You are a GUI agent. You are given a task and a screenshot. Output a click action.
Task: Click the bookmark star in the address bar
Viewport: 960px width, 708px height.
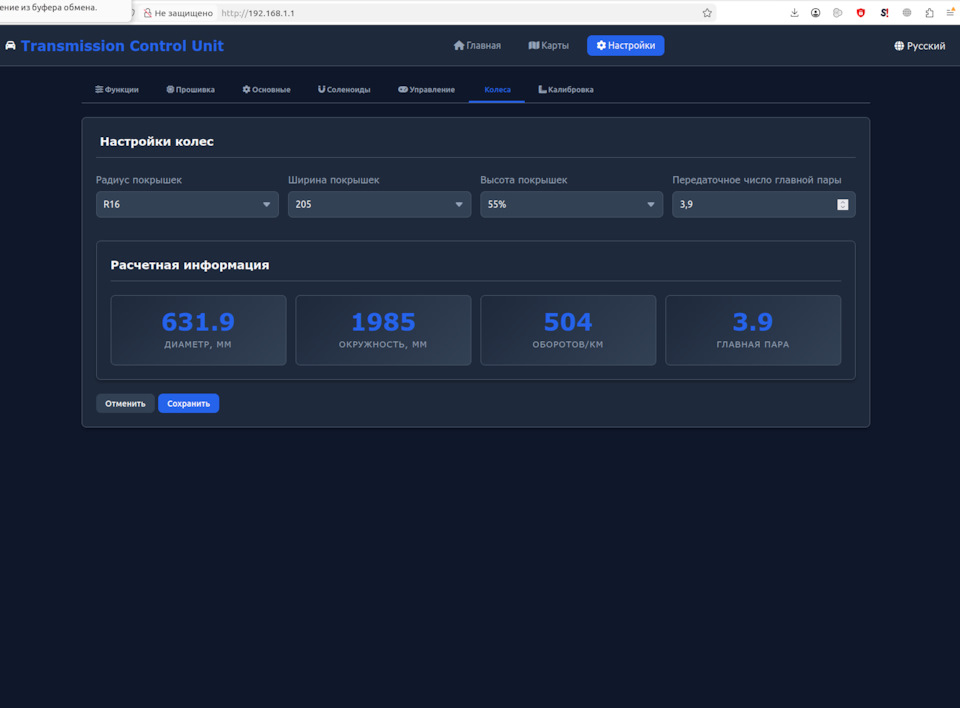pos(706,13)
